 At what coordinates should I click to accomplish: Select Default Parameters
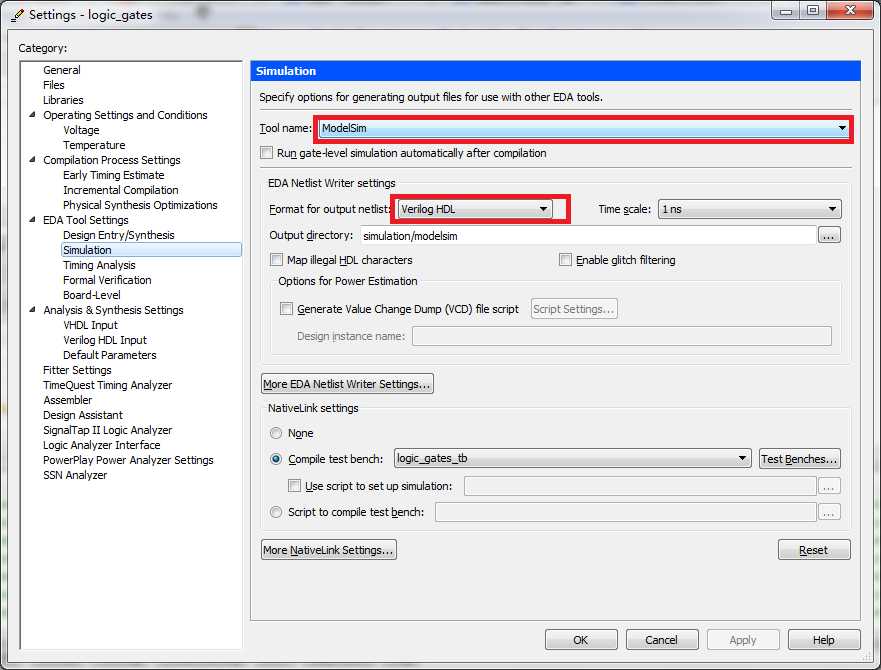coord(110,355)
